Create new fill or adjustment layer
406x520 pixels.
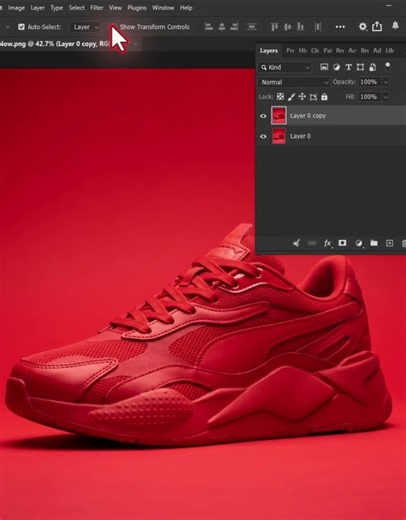(359, 243)
